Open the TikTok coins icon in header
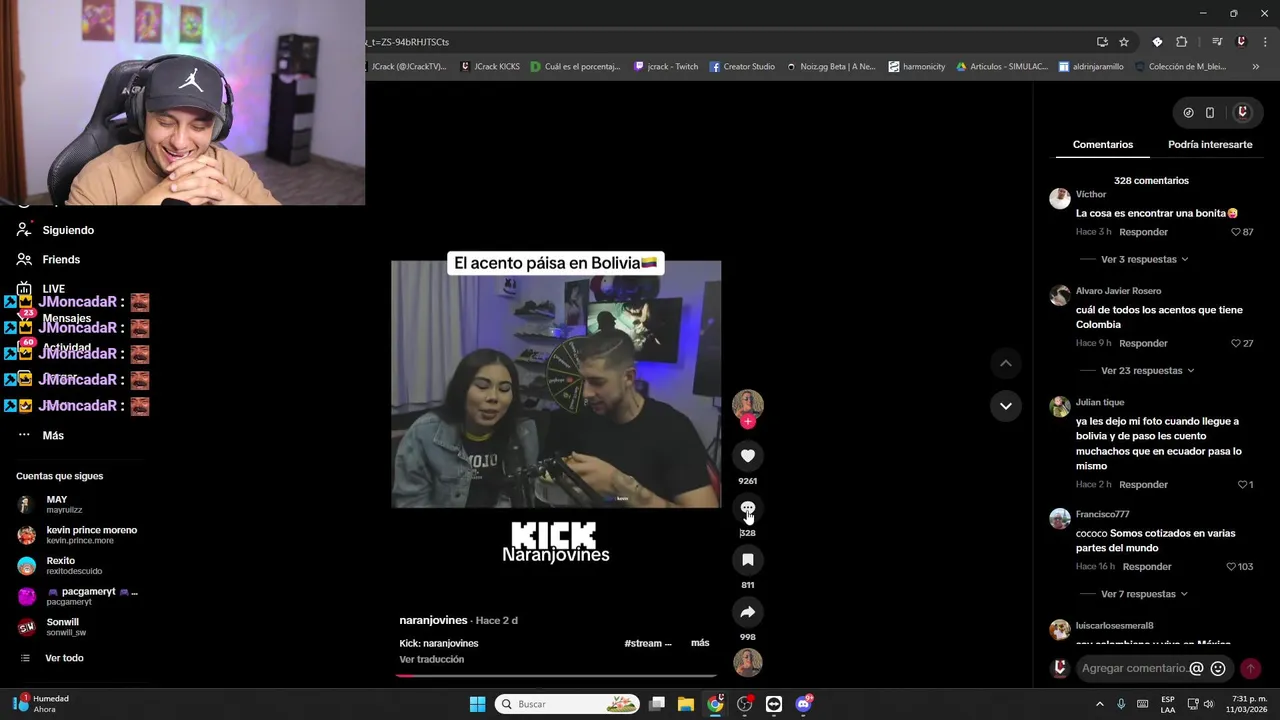1280x720 pixels. [1188, 113]
